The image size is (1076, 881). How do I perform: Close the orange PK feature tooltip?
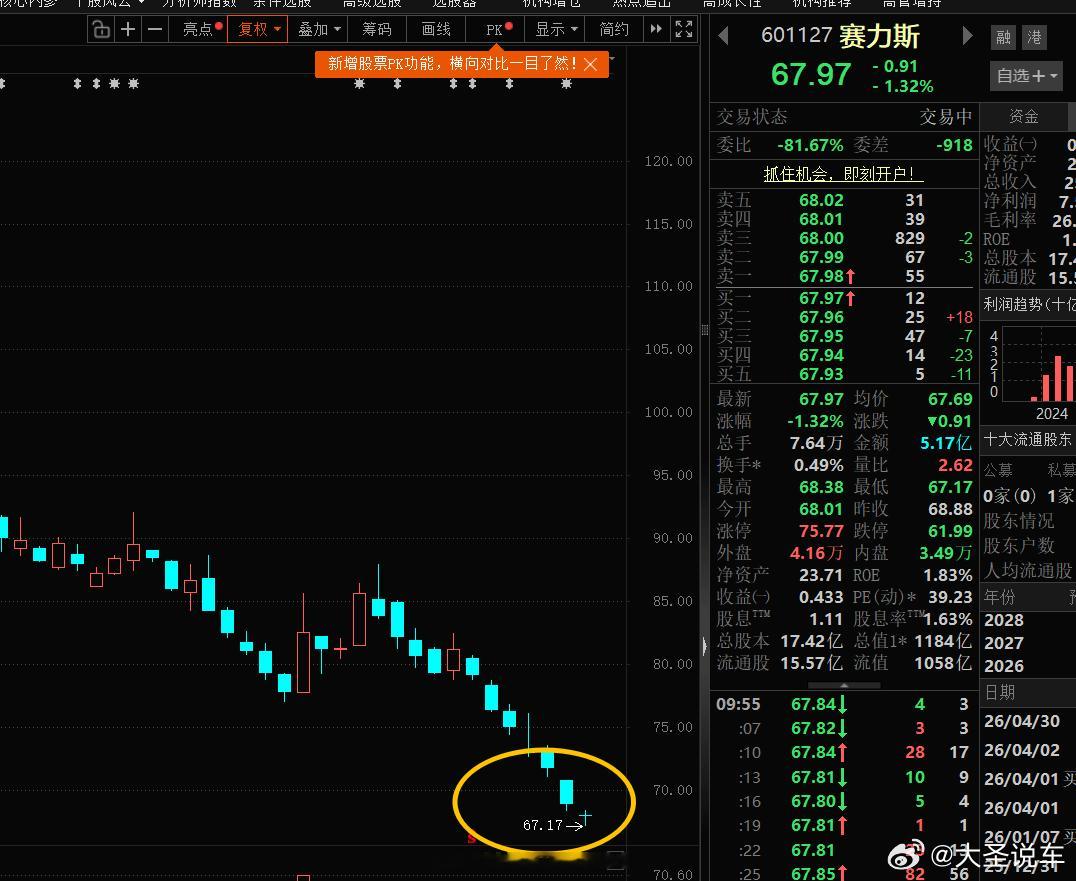click(x=590, y=64)
